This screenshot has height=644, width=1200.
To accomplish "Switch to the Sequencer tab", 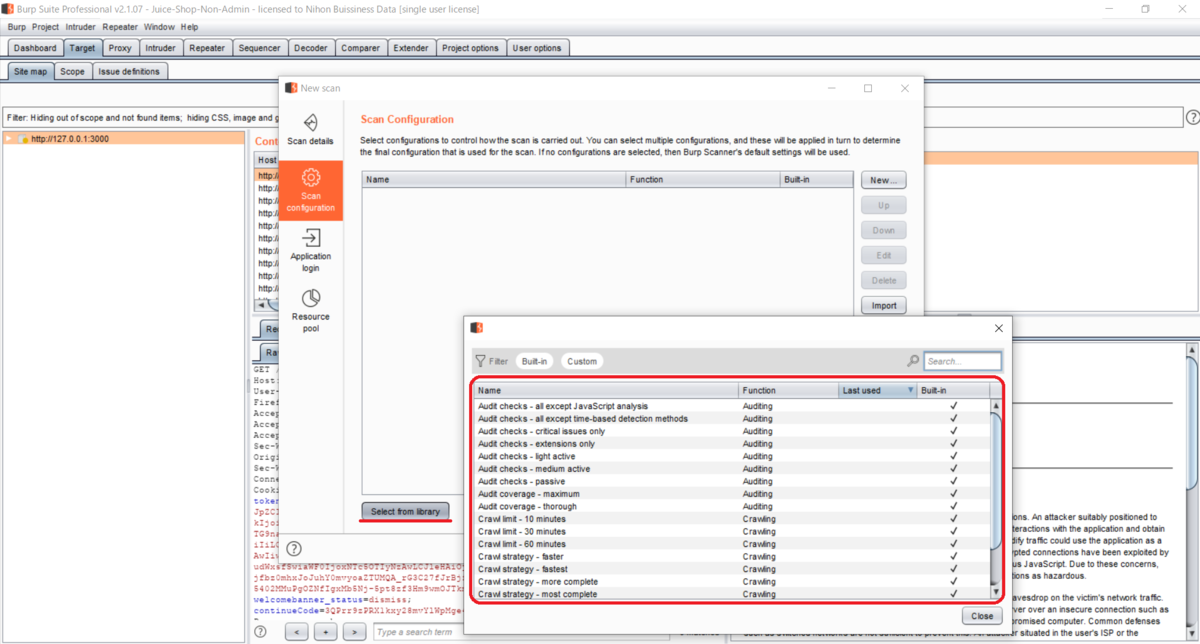I will (x=259, y=48).
